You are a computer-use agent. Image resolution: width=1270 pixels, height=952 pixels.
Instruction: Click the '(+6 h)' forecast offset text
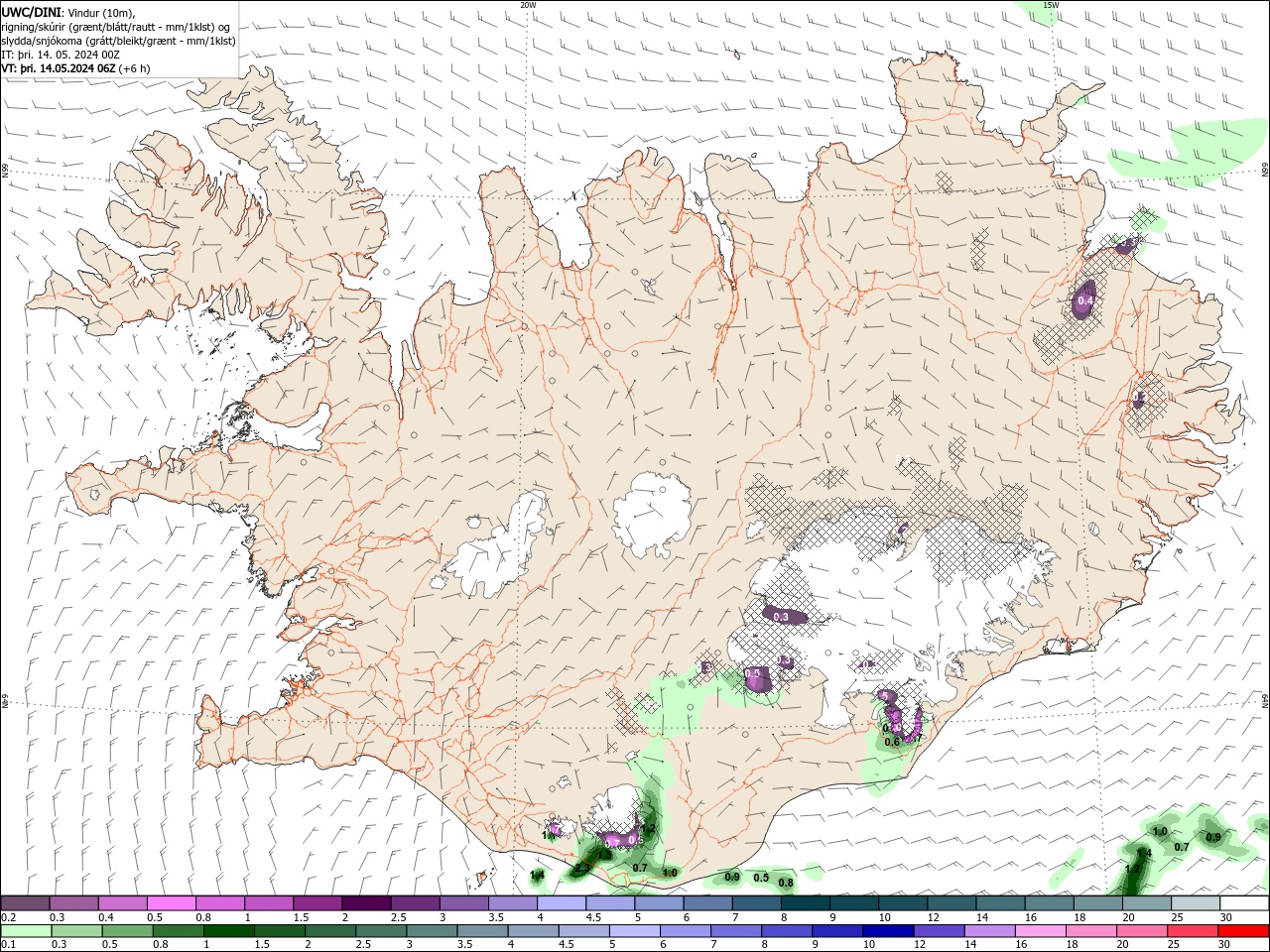[x=136, y=68]
